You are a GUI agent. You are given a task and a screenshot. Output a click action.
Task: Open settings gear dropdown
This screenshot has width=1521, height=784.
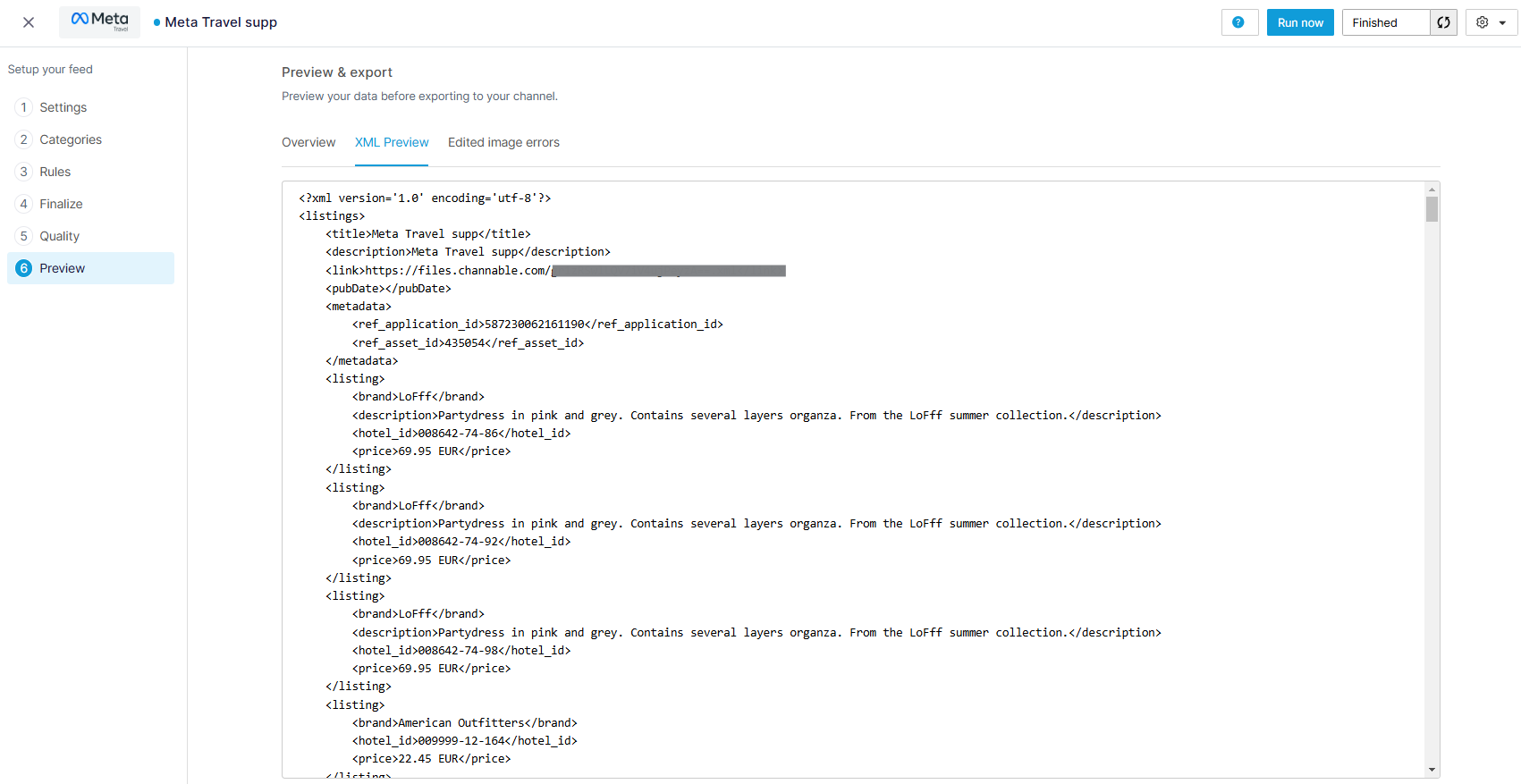[x=1491, y=22]
